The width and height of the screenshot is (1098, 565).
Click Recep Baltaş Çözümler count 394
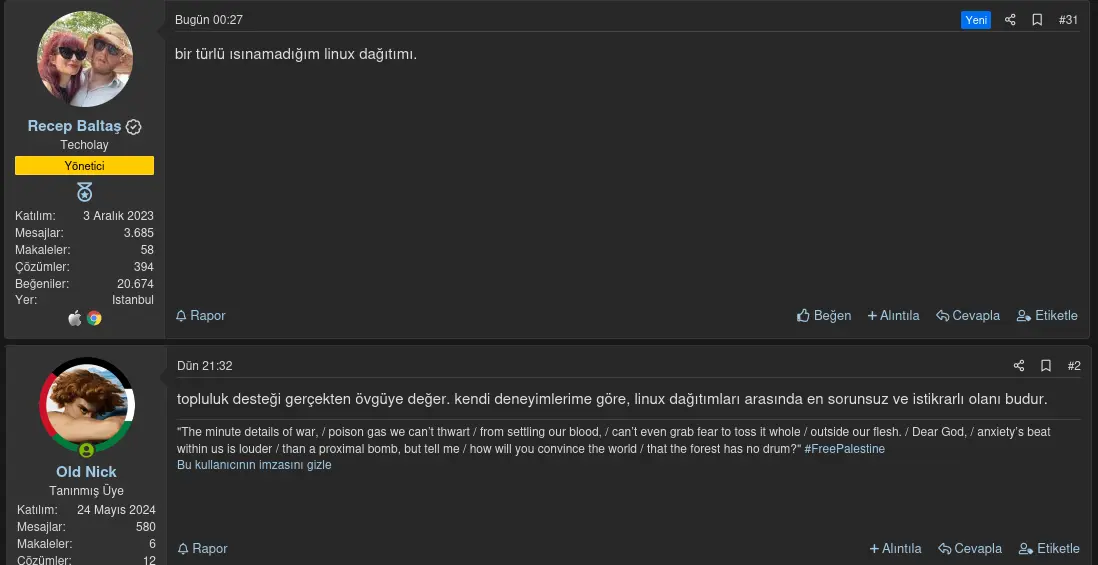click(144, 267)
